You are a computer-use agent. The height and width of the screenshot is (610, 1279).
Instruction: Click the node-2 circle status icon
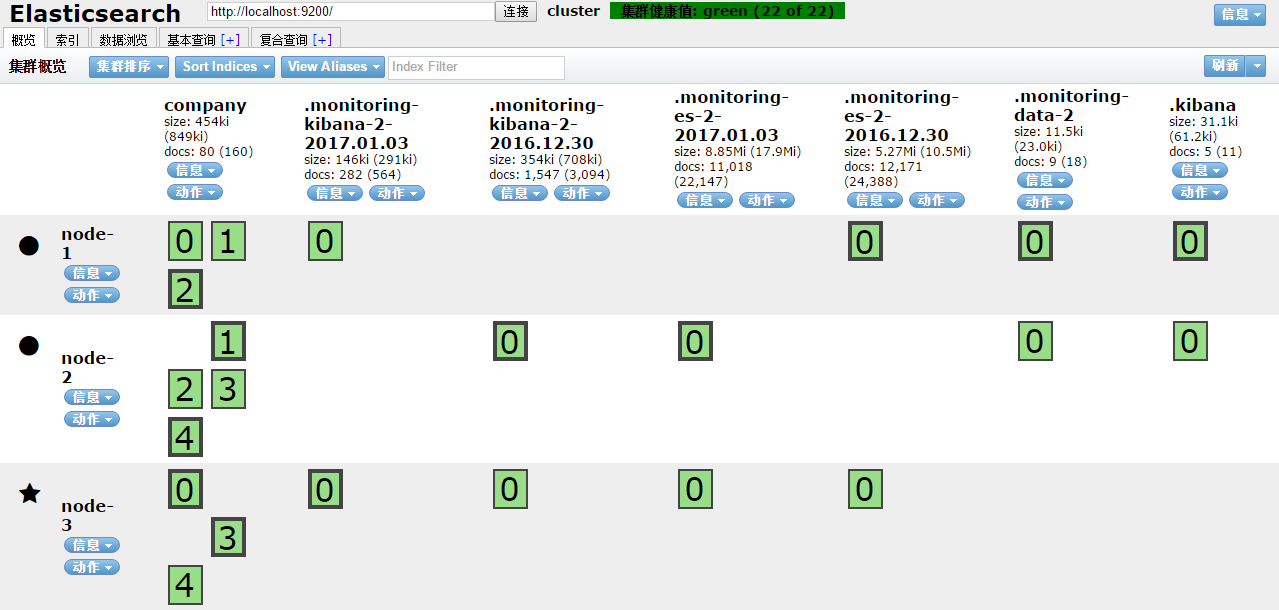(29, 345)
